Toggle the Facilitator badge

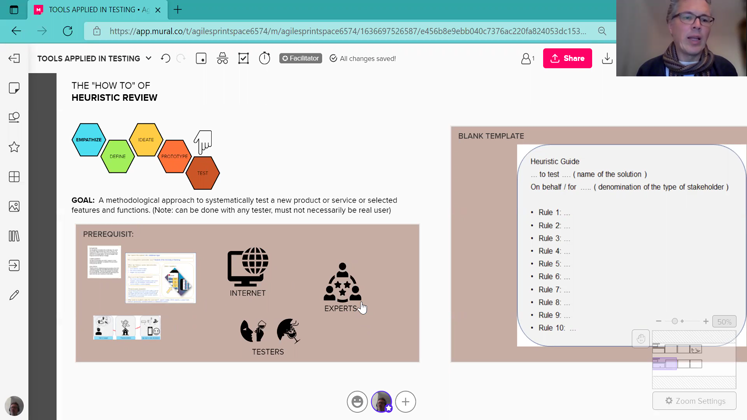click(301, 58)
